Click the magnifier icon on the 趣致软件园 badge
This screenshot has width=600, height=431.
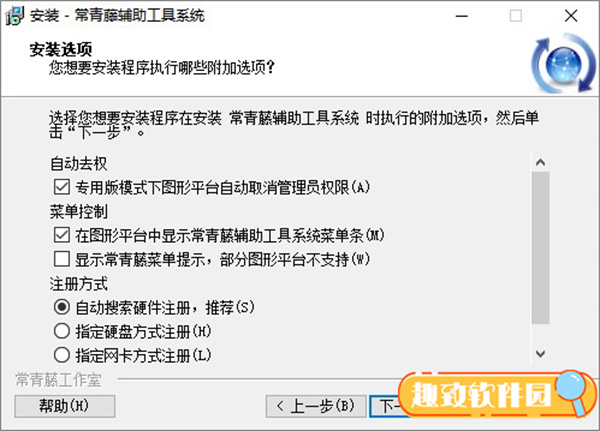pyautogui.click(x=572, y=391)
